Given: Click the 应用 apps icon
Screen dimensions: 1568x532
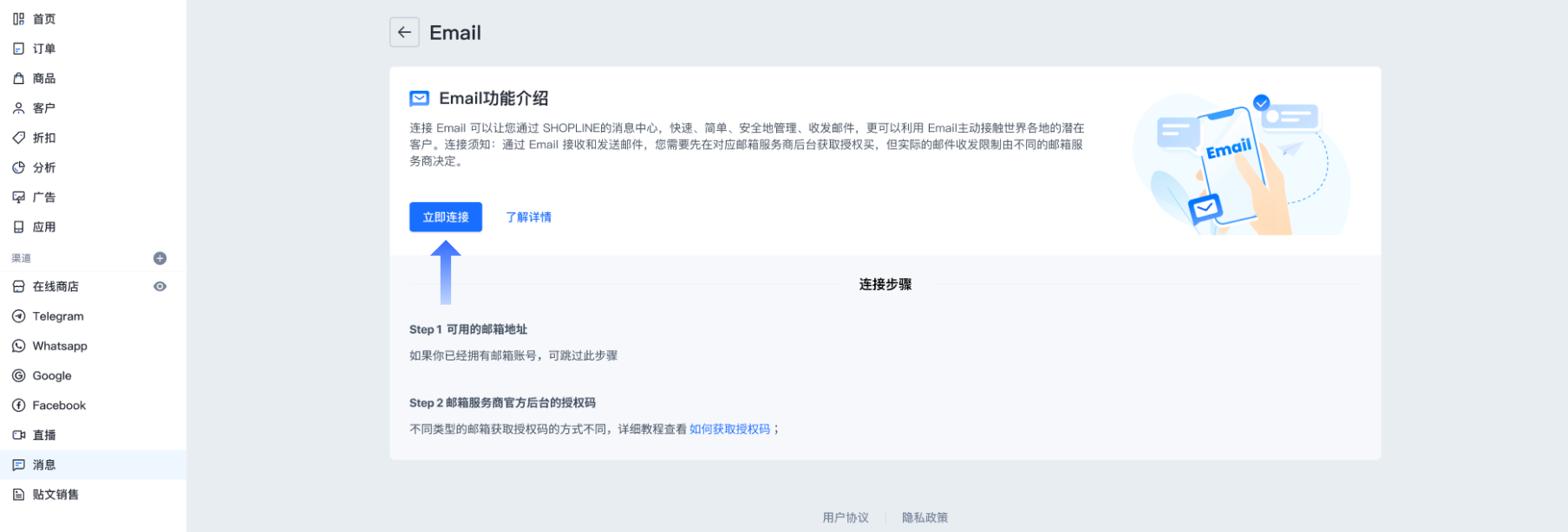Looking at the screenshot, I should [18, 227].
